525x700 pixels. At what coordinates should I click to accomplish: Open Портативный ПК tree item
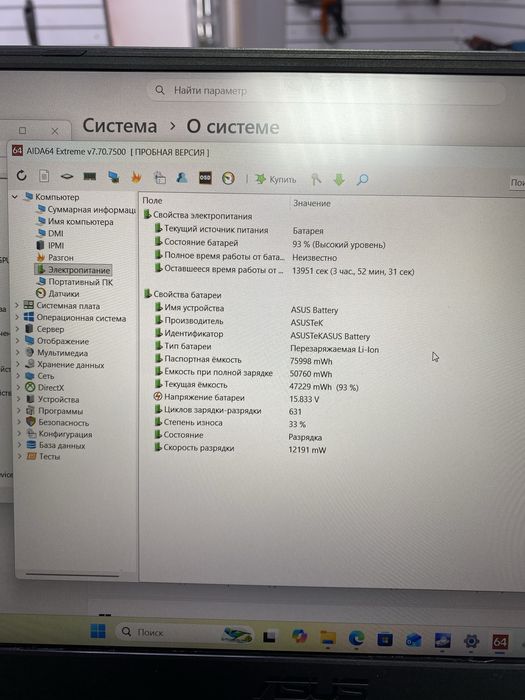click(75, 282)
